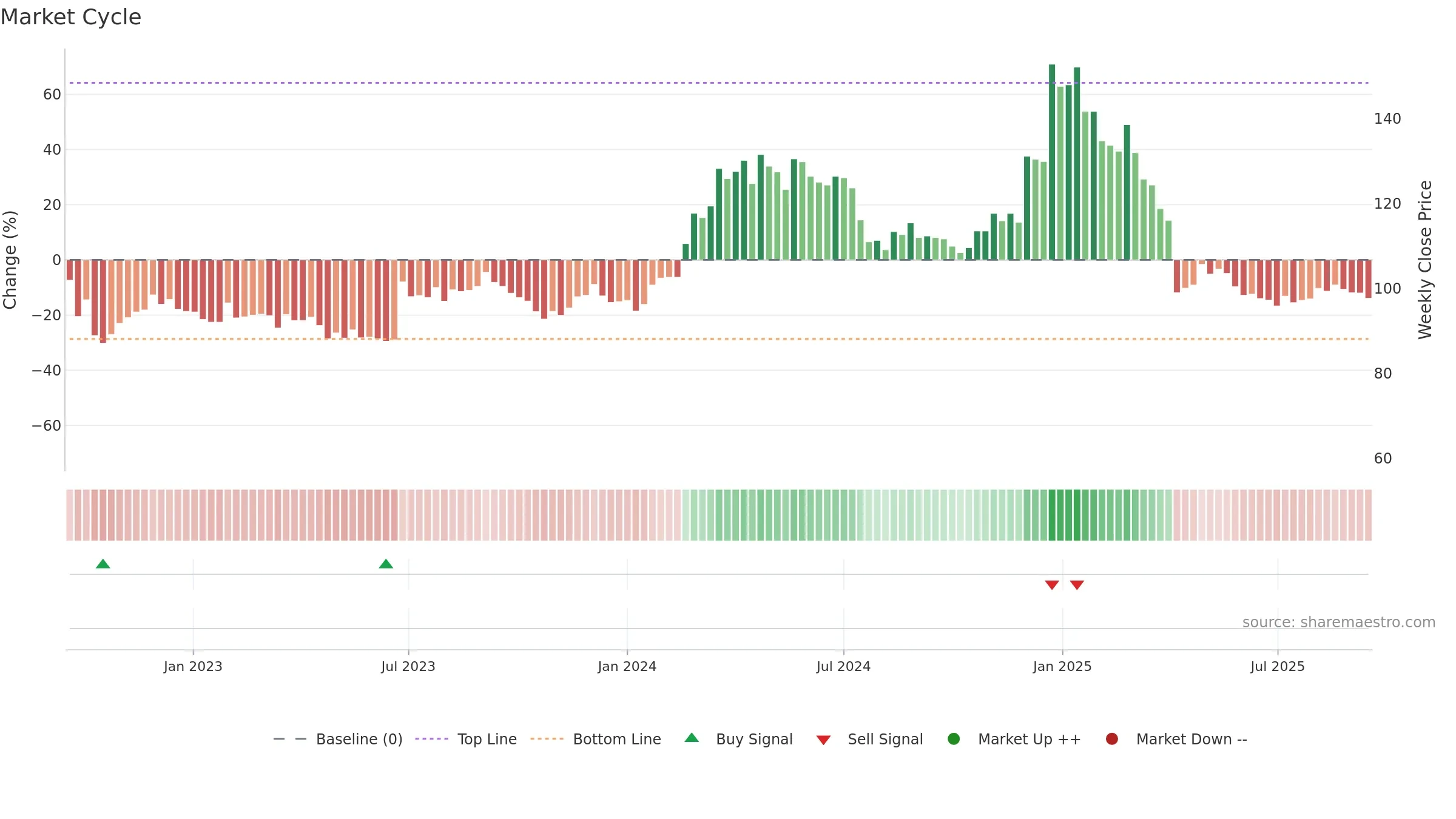Toggle the Top Line legend entry
This screenshot has width=1456, height=819.
tap(466, 739)
